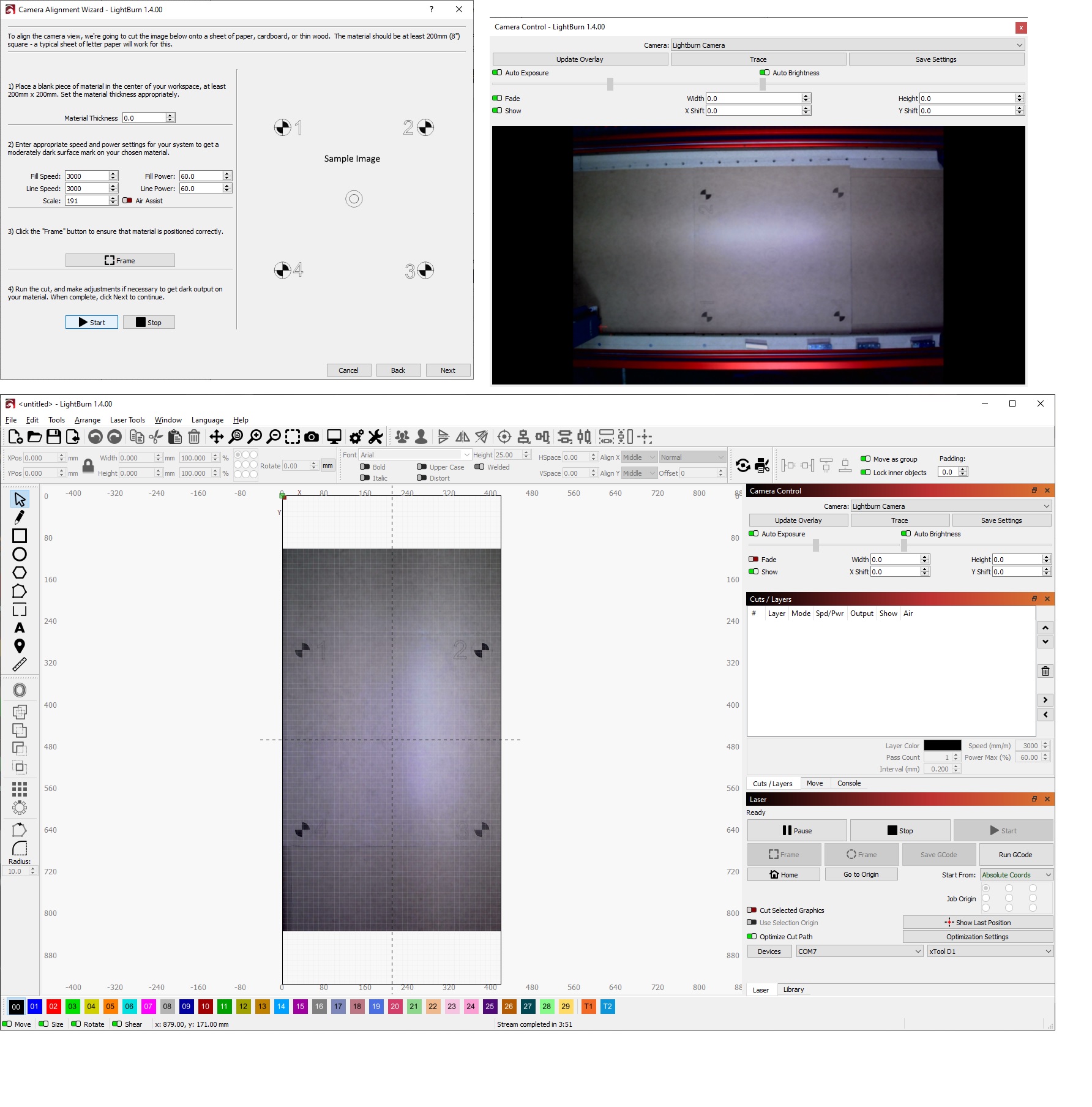This screenshot has width=1092, height=1107.
Task: Switch to the Move tab
Action: click(x=815, y=783)
